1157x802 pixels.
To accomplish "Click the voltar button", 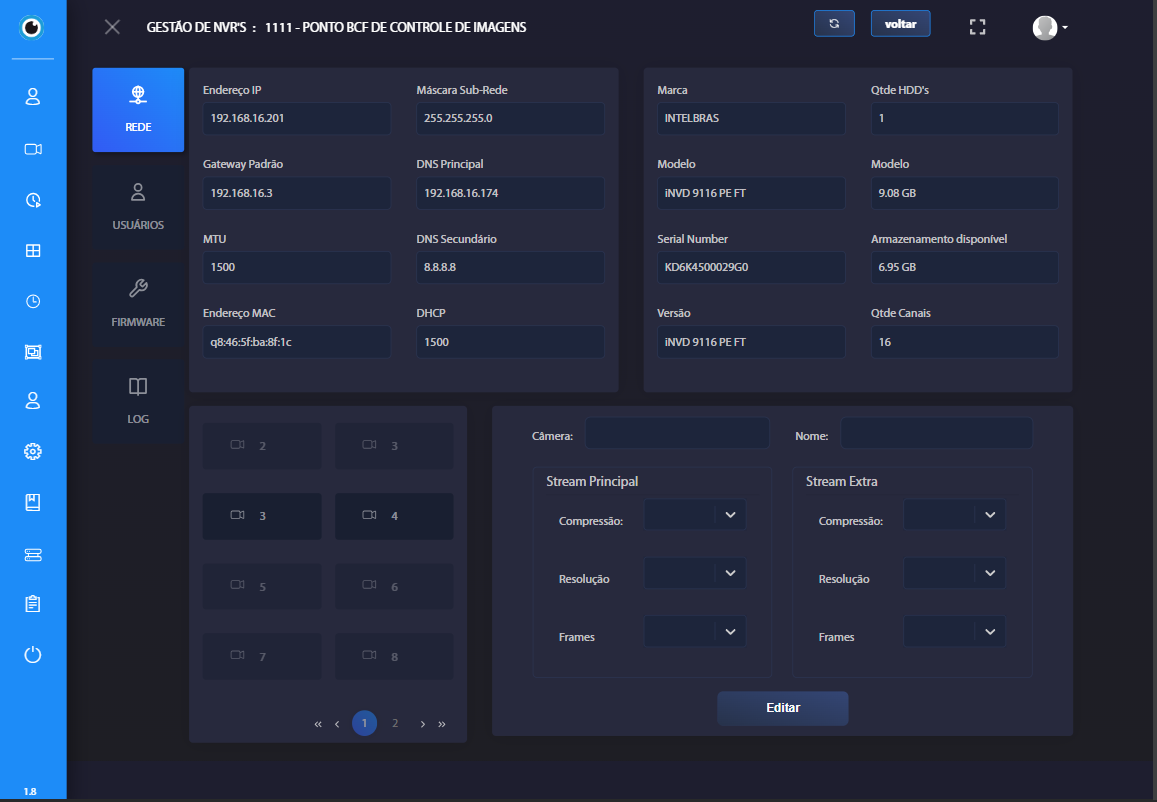I will click(x=900, y=24).
